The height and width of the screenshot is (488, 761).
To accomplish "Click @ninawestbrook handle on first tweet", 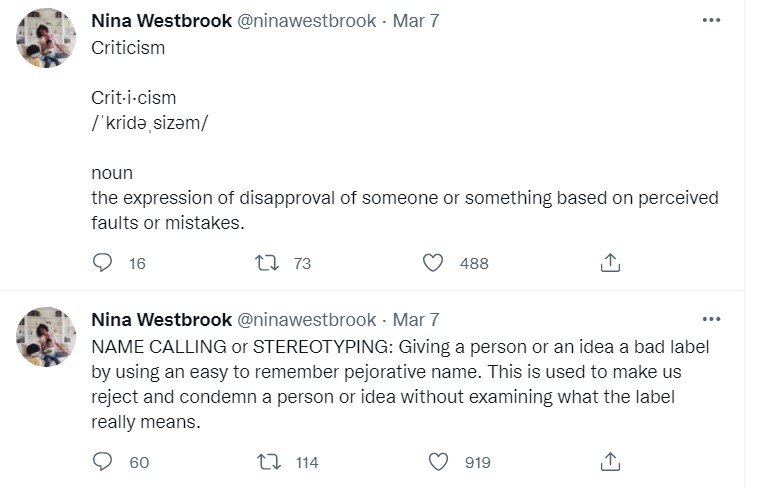I will (x=305, y=21).
